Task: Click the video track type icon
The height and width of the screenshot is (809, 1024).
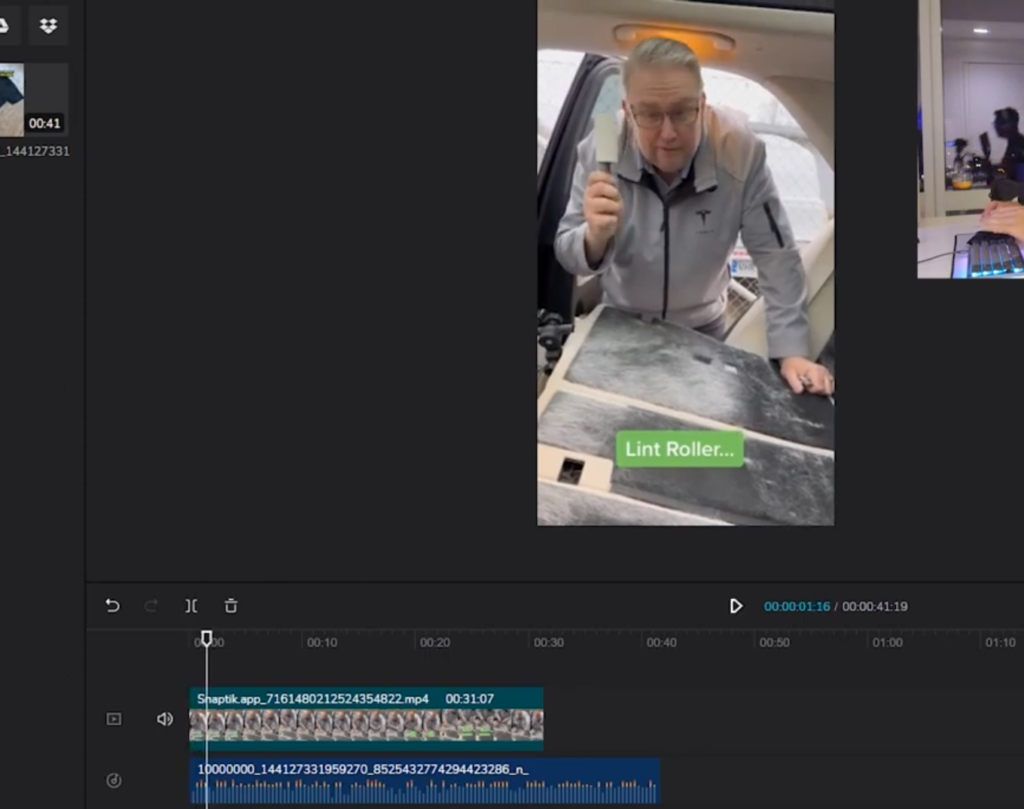Action: tap(114, 719)
